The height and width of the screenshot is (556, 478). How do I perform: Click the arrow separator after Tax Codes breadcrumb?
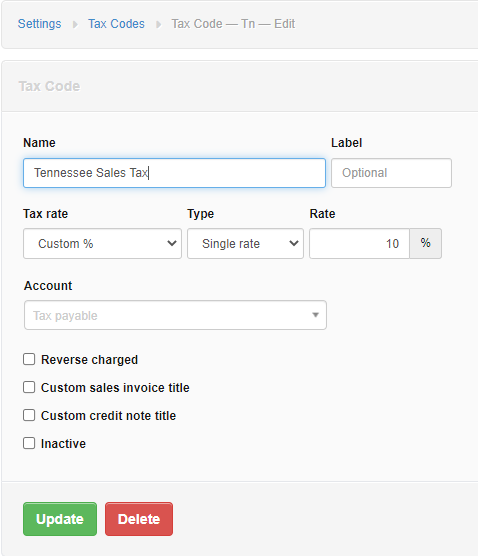pos(159,24)
